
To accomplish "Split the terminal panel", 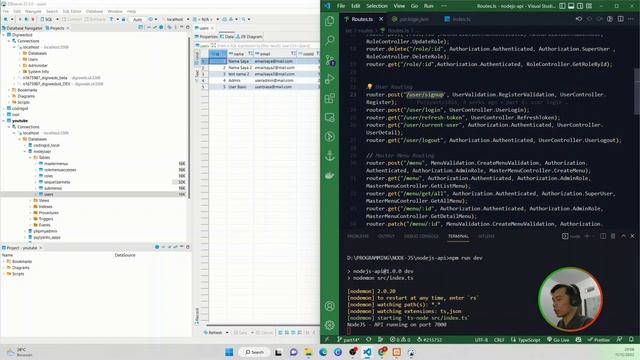I will point(603,236).
